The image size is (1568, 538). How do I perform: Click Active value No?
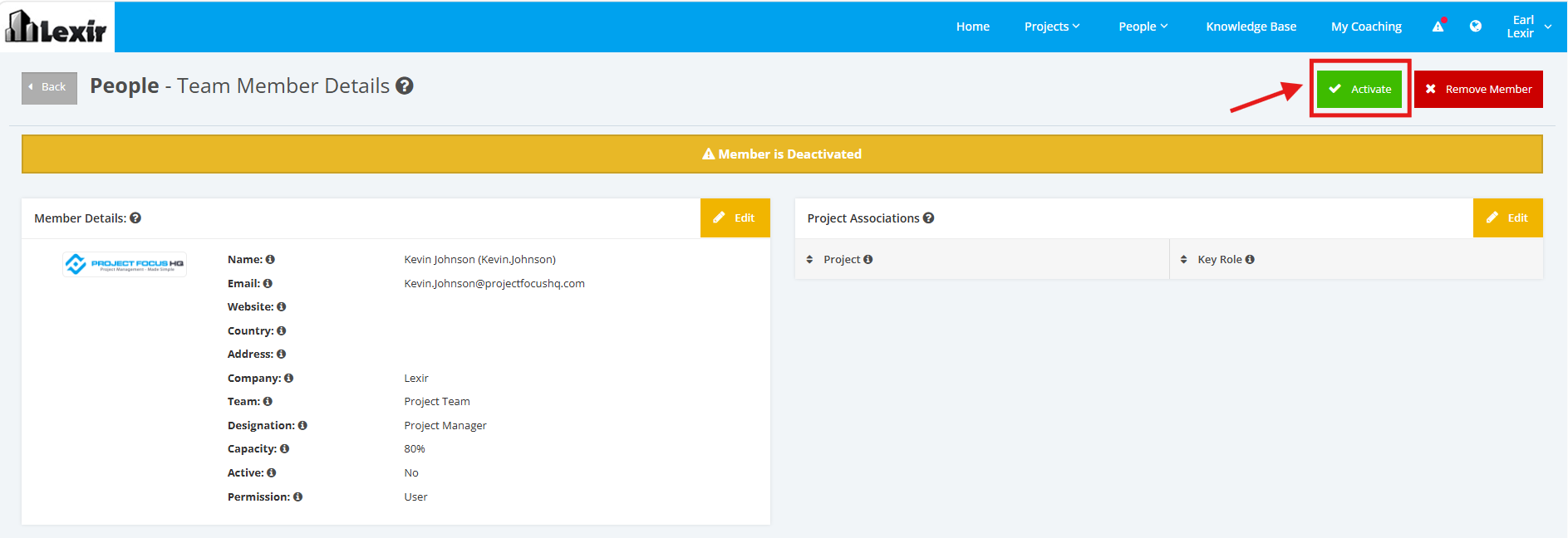point(411,472)
